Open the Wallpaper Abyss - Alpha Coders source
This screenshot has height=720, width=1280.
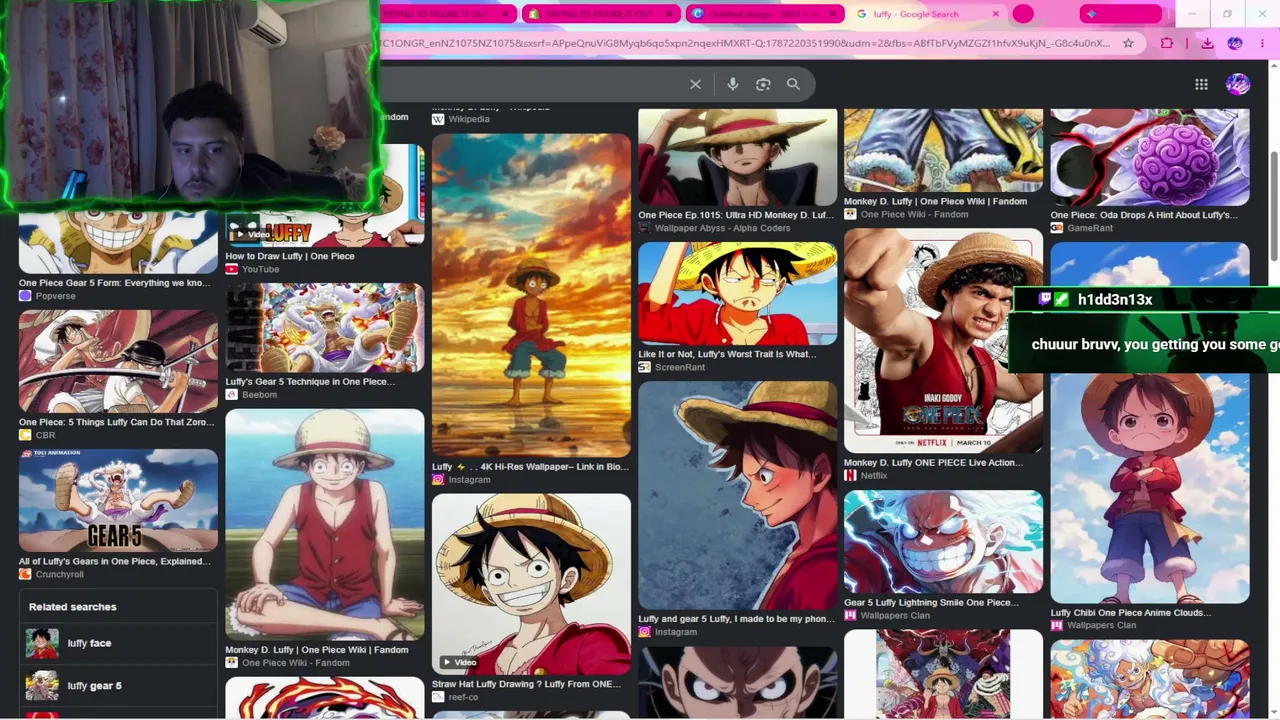(714, 228)
